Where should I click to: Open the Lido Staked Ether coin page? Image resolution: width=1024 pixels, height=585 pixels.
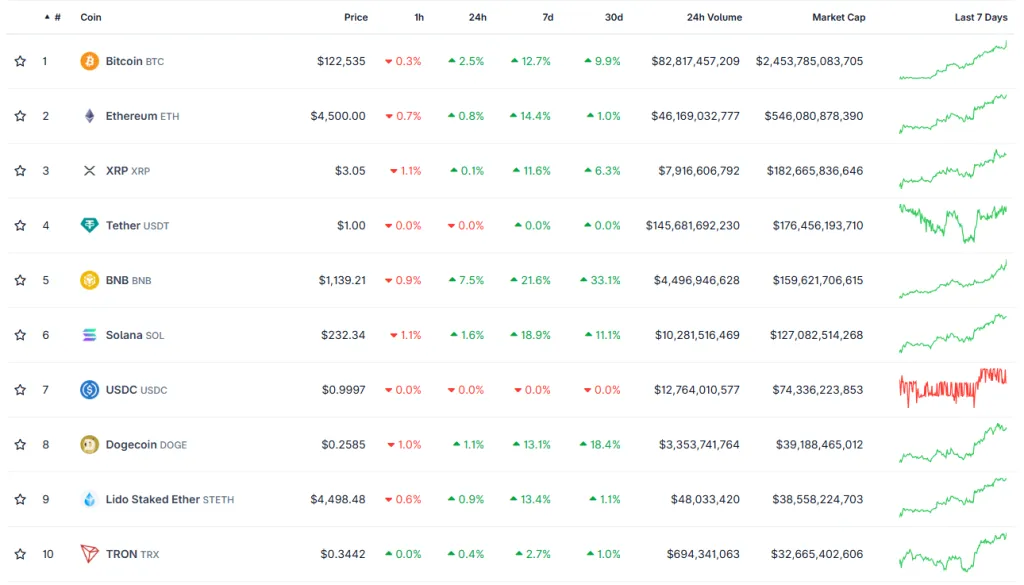(x=152, y=499)
